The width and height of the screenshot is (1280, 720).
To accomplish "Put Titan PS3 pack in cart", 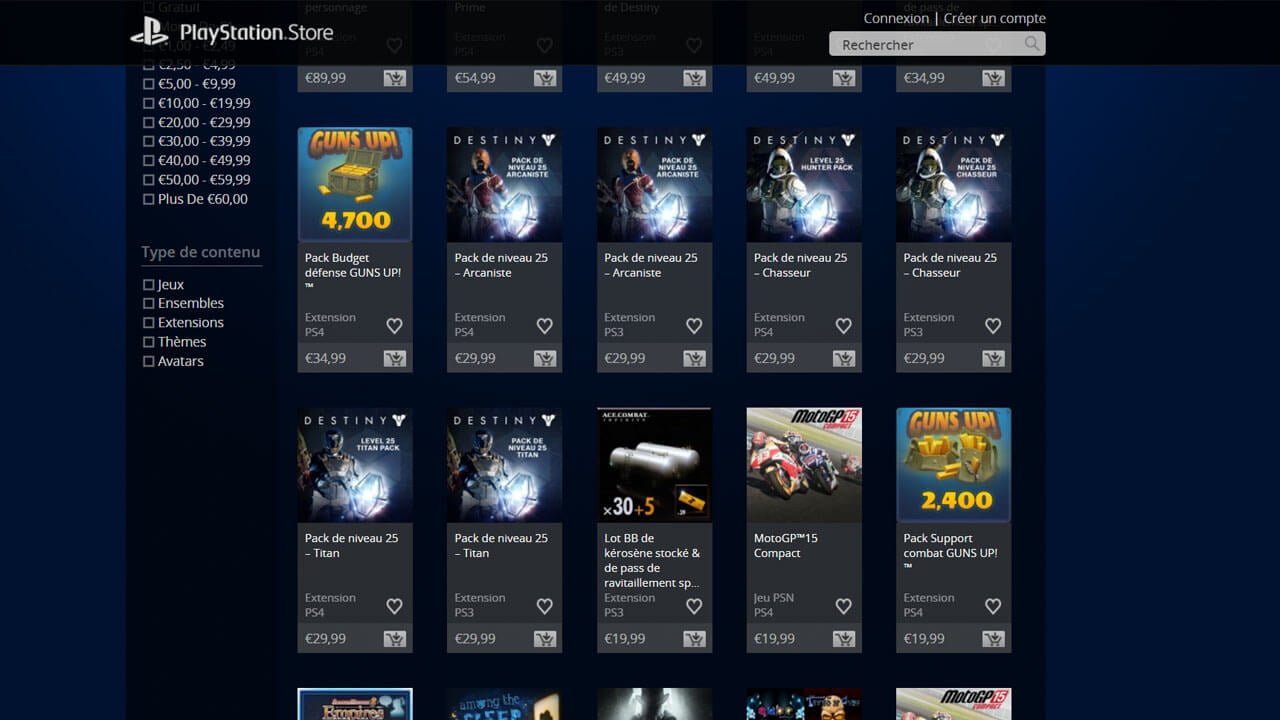I will (545, 638).
